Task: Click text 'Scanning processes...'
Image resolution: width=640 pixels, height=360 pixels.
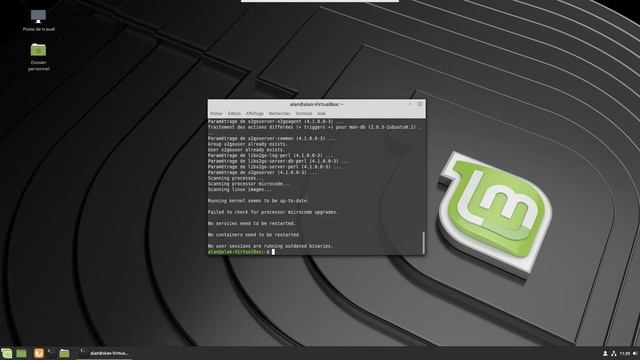Action: tap(236, 178)
